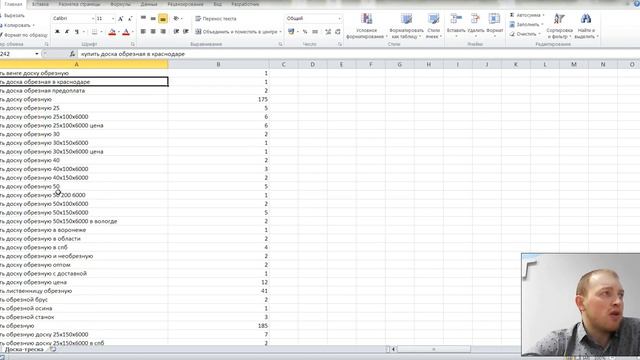
Task: Open Найти и выделить menu
Action: [x=586, y=26]
